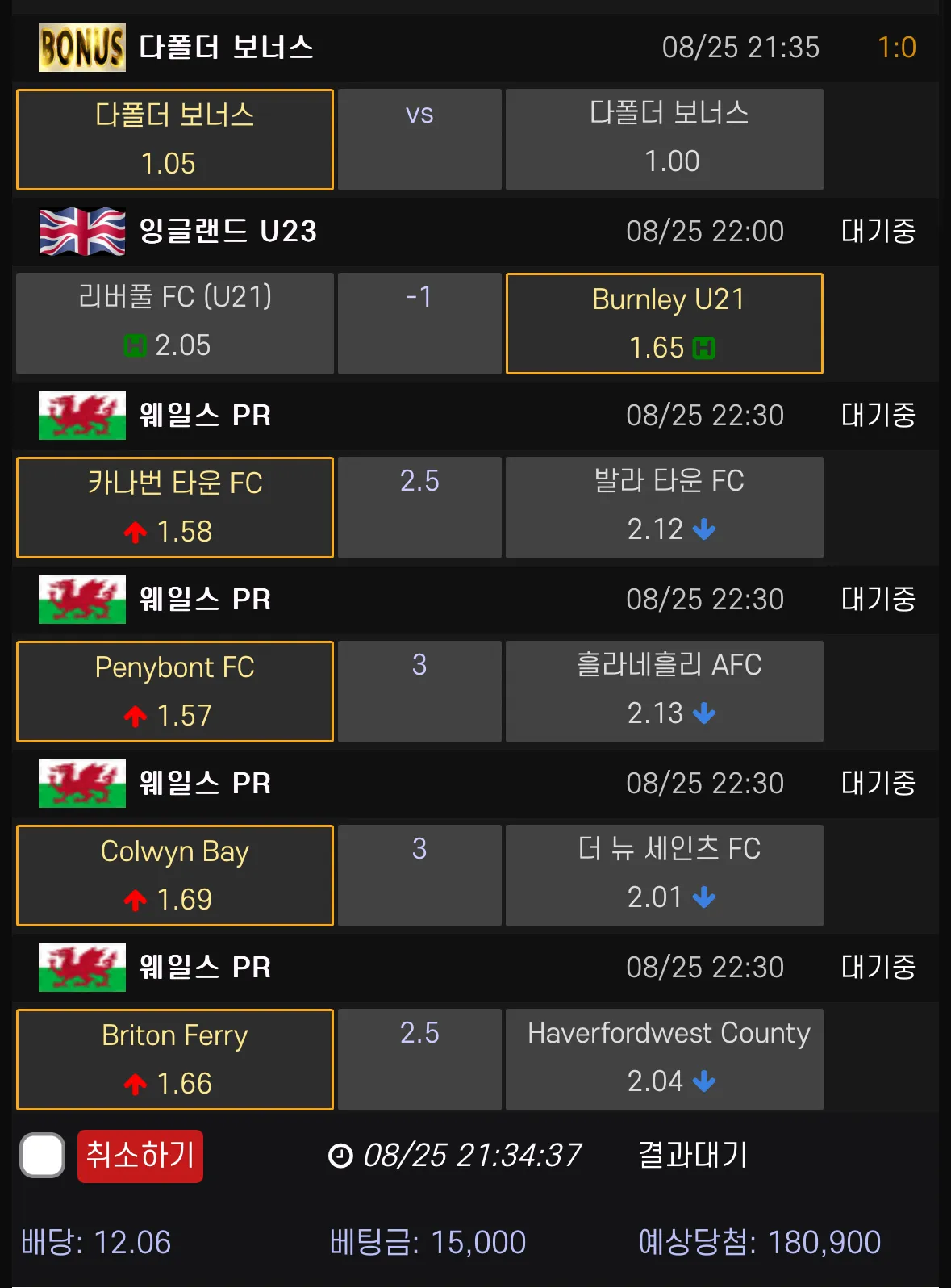Click the BONUS badge icon

pyautogui.click(x=81, y=48)
